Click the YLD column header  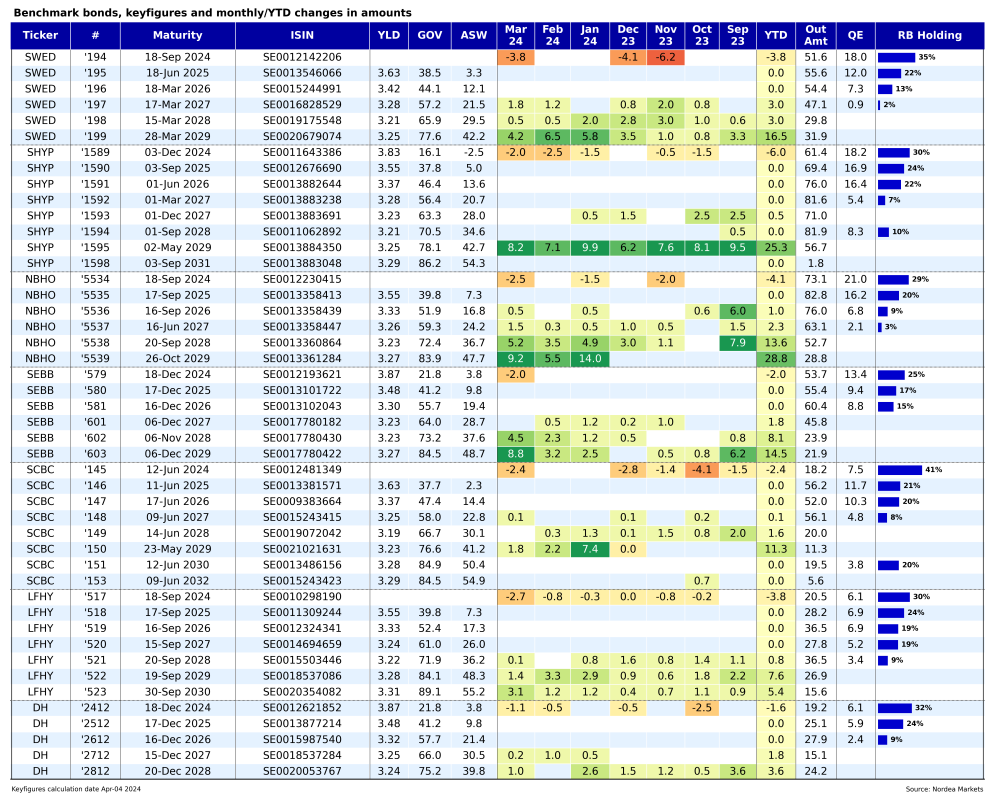pyautogui.click(x=388, y=35)
